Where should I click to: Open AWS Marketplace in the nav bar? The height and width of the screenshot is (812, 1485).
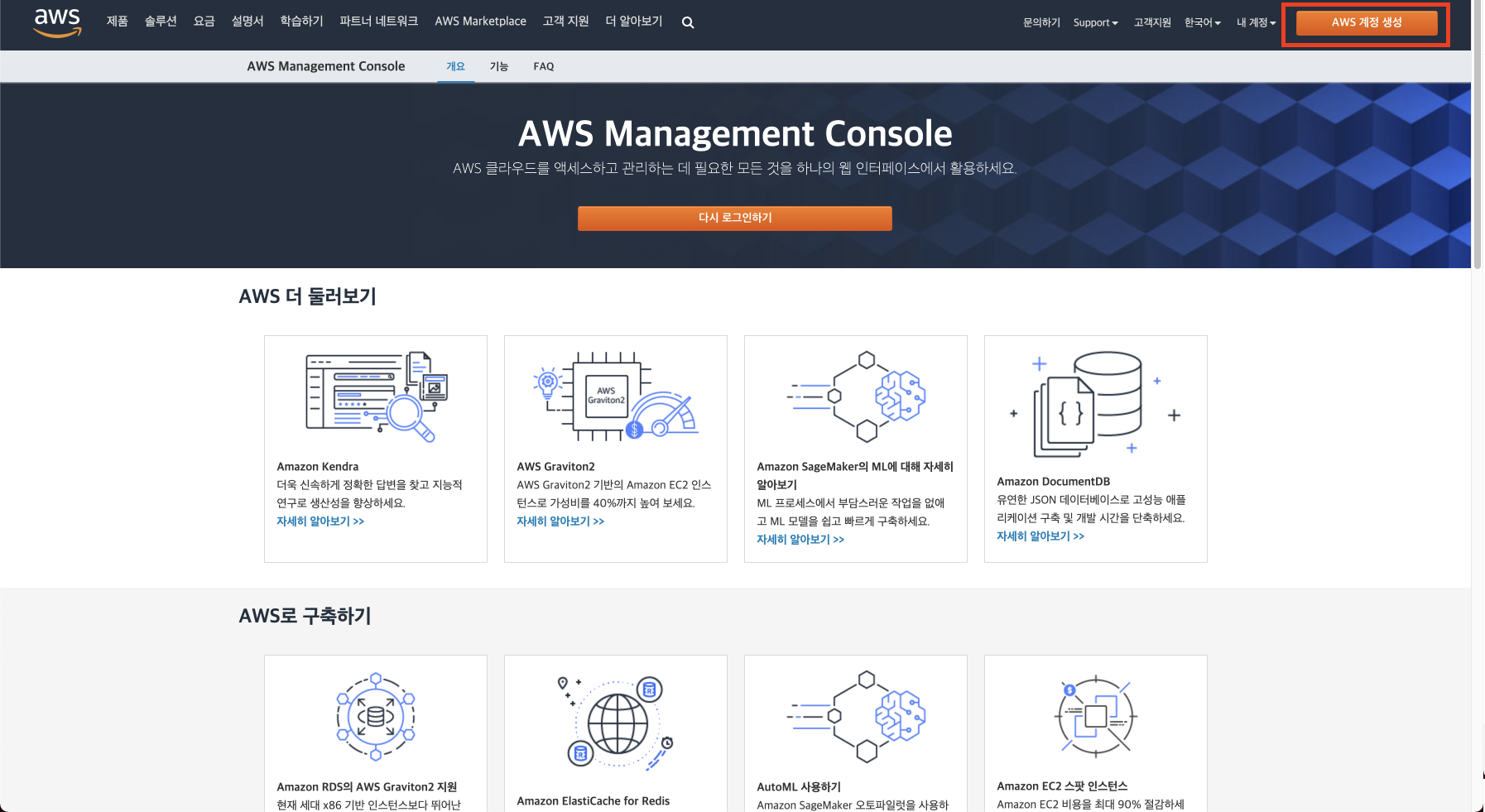tap(481, 22)
